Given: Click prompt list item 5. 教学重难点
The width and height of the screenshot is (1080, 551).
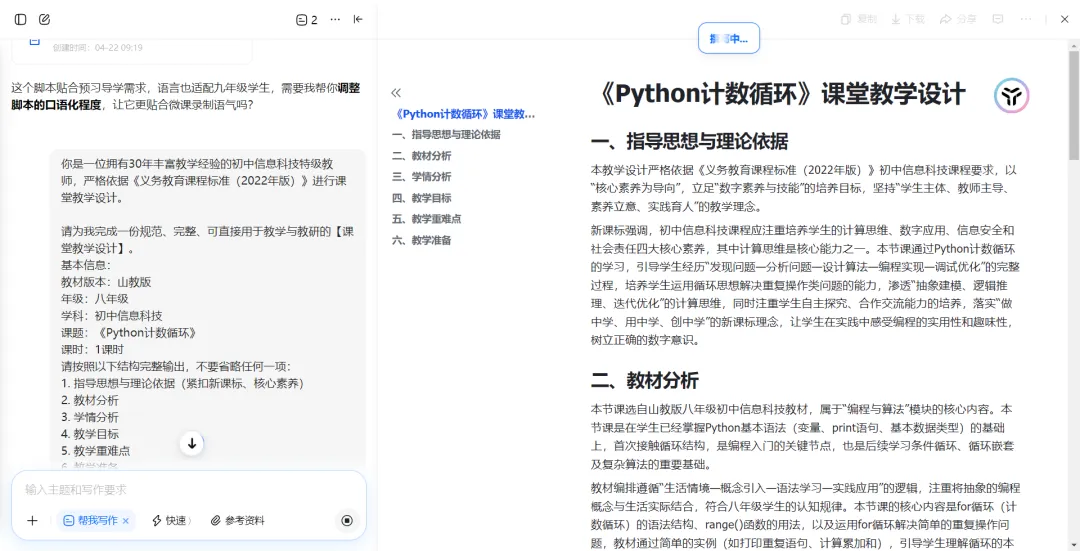Looking at the screenshot, I should click(x=95, y=451).
